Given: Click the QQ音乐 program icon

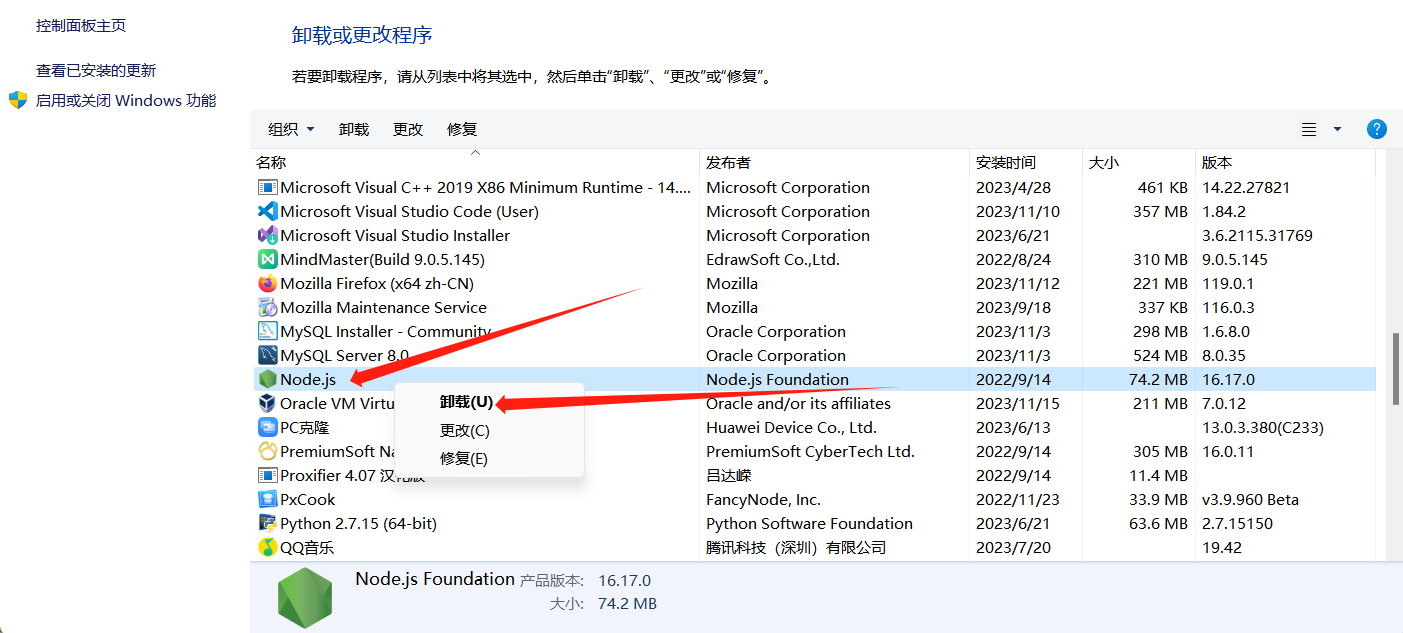Looking at the screenshot, I should tap(267, 547).
